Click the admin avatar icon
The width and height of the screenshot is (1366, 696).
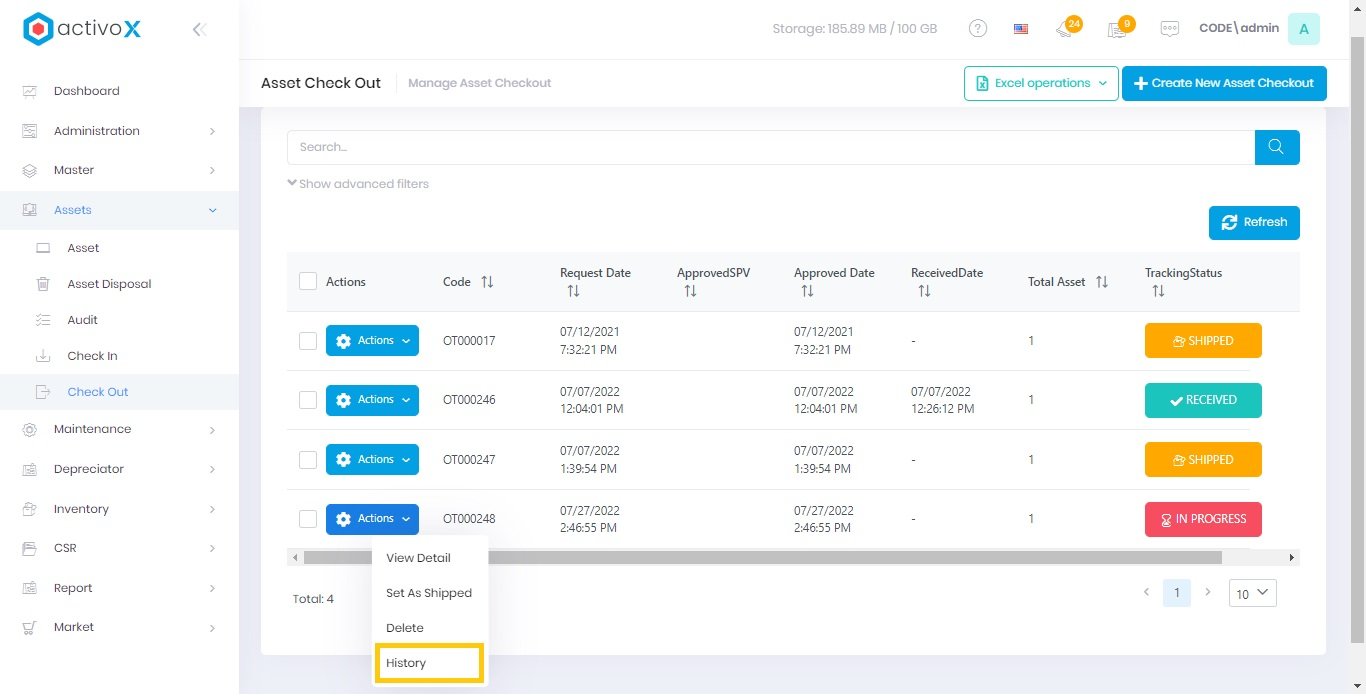point(1303,29)
